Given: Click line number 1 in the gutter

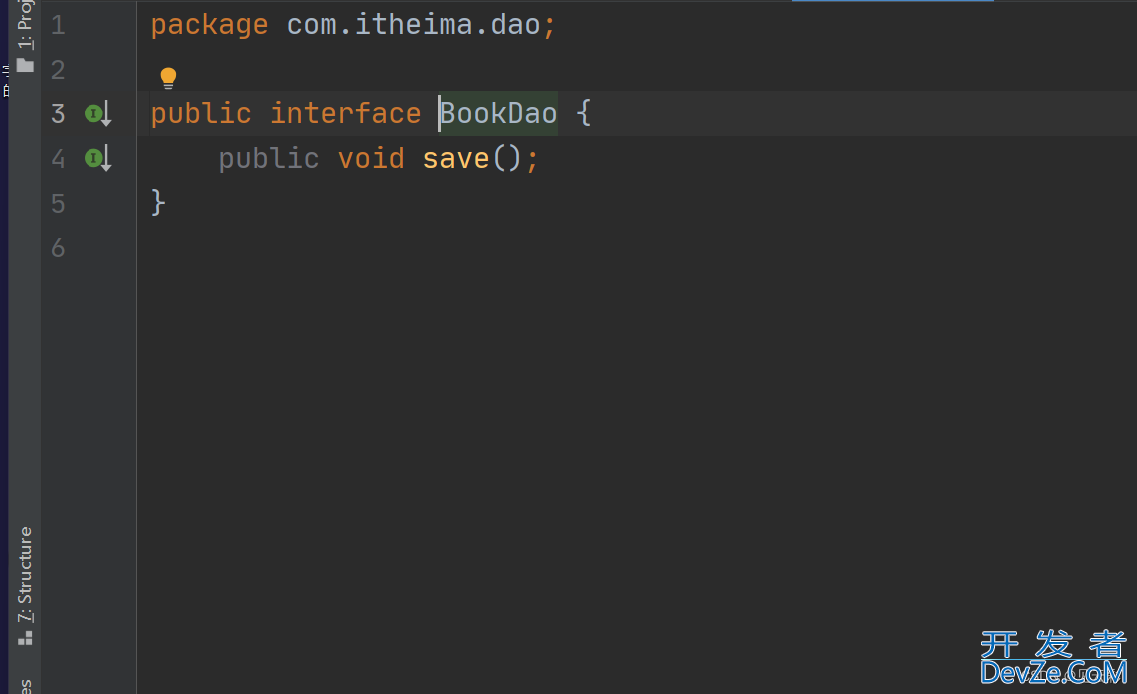Looking at the screenshot, I should [58, 25].
